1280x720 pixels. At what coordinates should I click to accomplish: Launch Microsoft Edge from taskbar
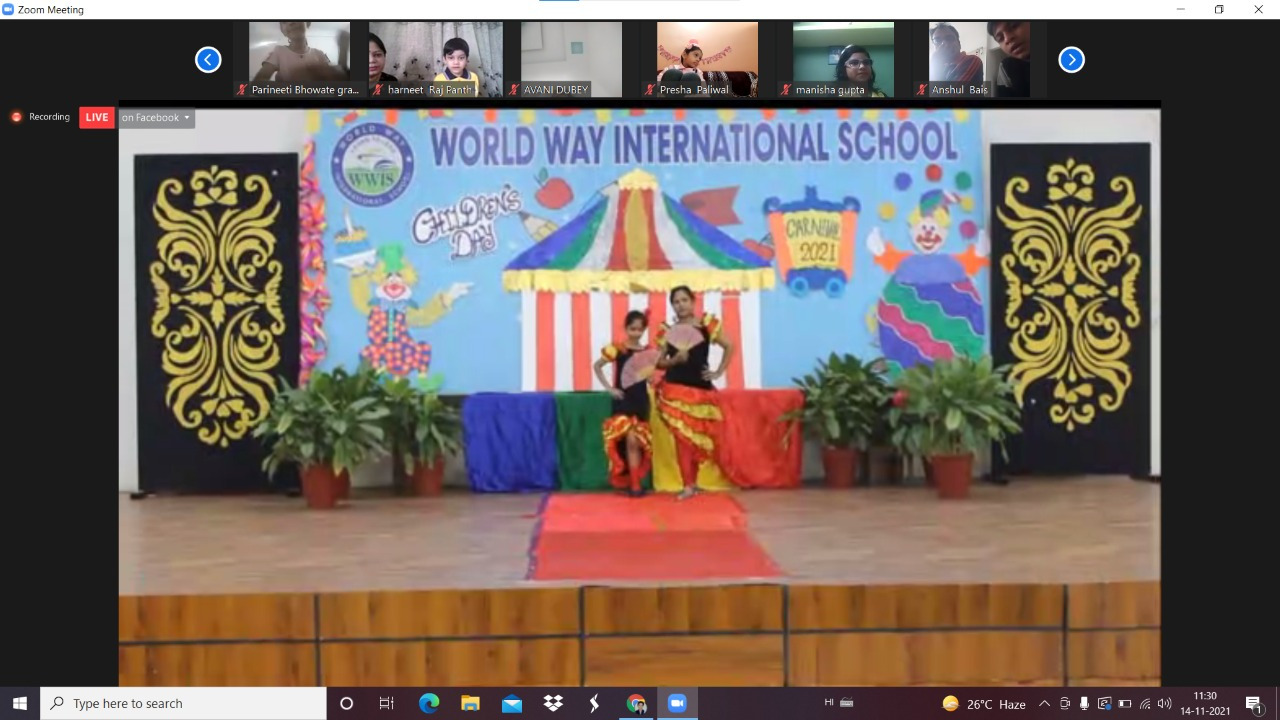(x=429, y=704)
